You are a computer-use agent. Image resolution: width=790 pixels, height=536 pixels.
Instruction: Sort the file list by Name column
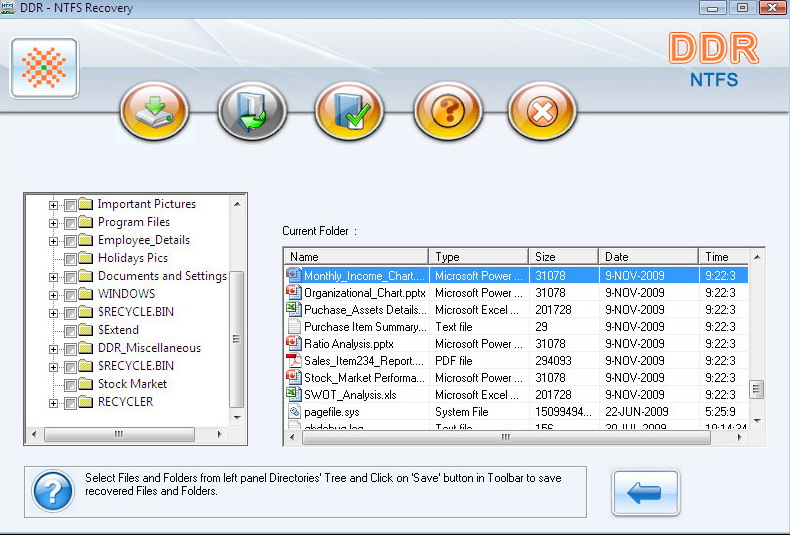(356, 257)
